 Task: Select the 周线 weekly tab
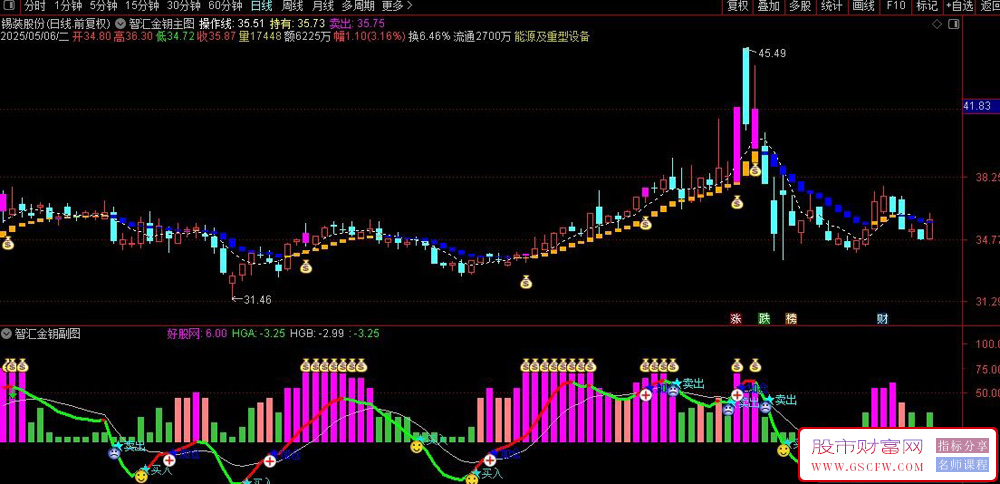(x=292, y=6)
